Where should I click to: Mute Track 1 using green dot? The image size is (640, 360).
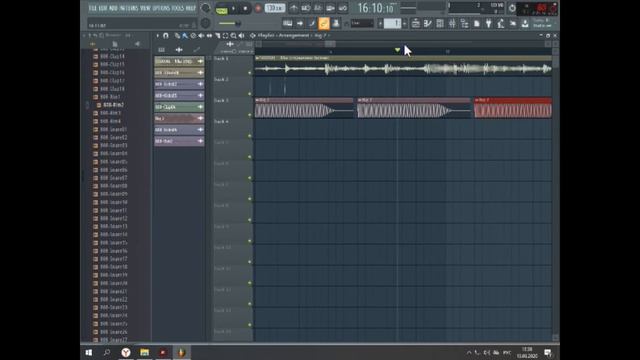point(250,73)
